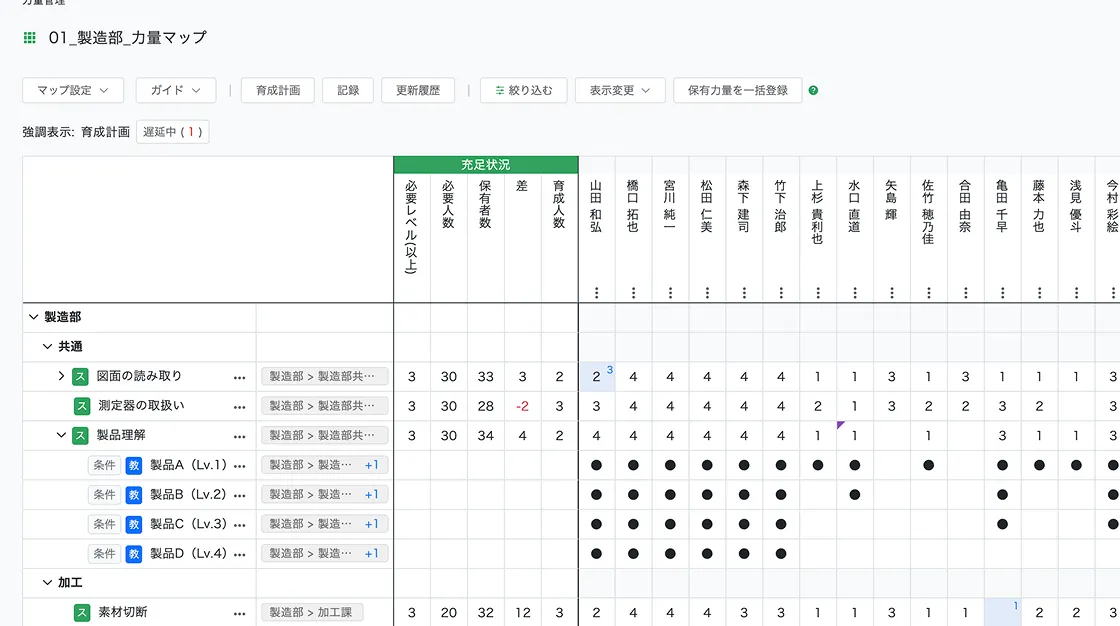The width and height of the screenshot is (1120, 626).
Task: Click the green help icon beside 保有力量を一括登録
Action: [x=813, y=90]
